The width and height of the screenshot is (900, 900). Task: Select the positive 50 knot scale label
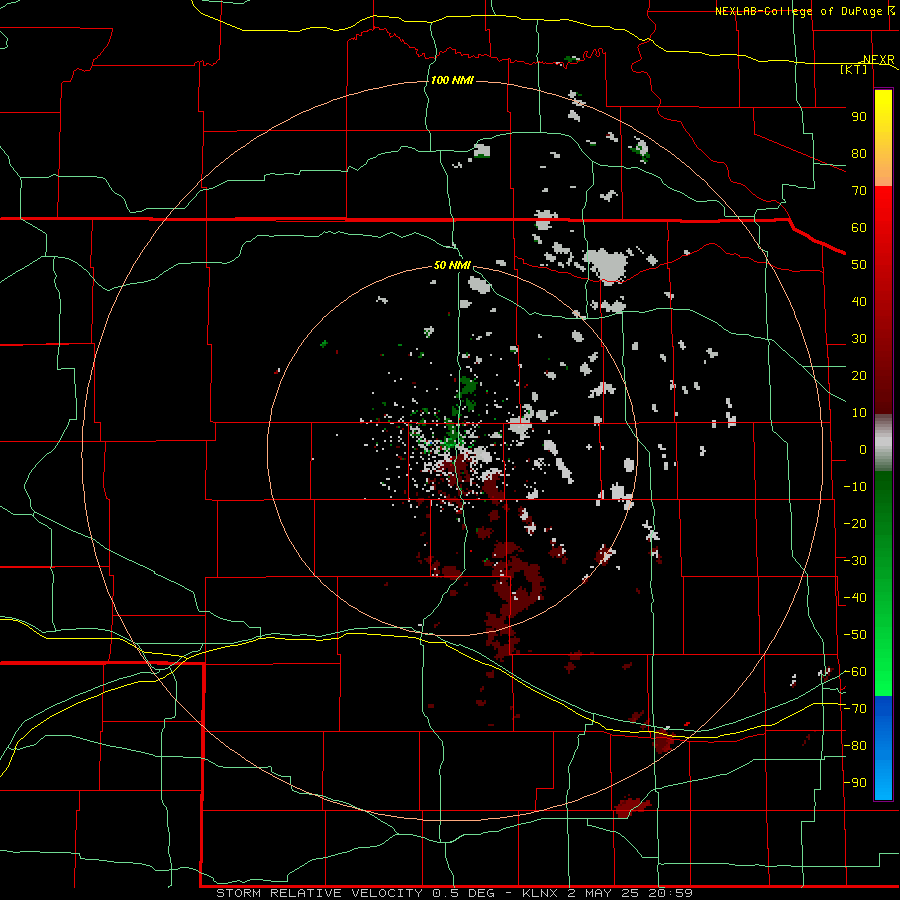[x=859, y=265]
